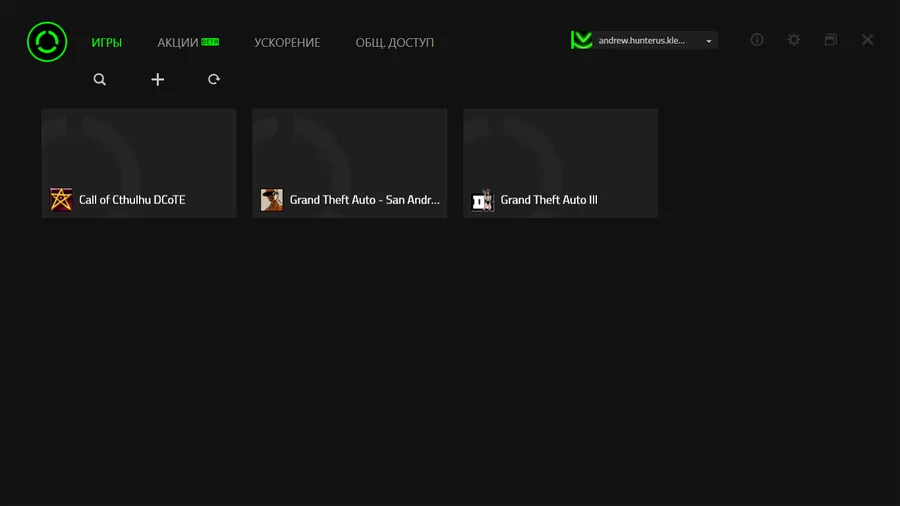This screenshot has width=900, height=506.
Task: Restore the window with the overlapping-squares icon
Action: point(831,40)
